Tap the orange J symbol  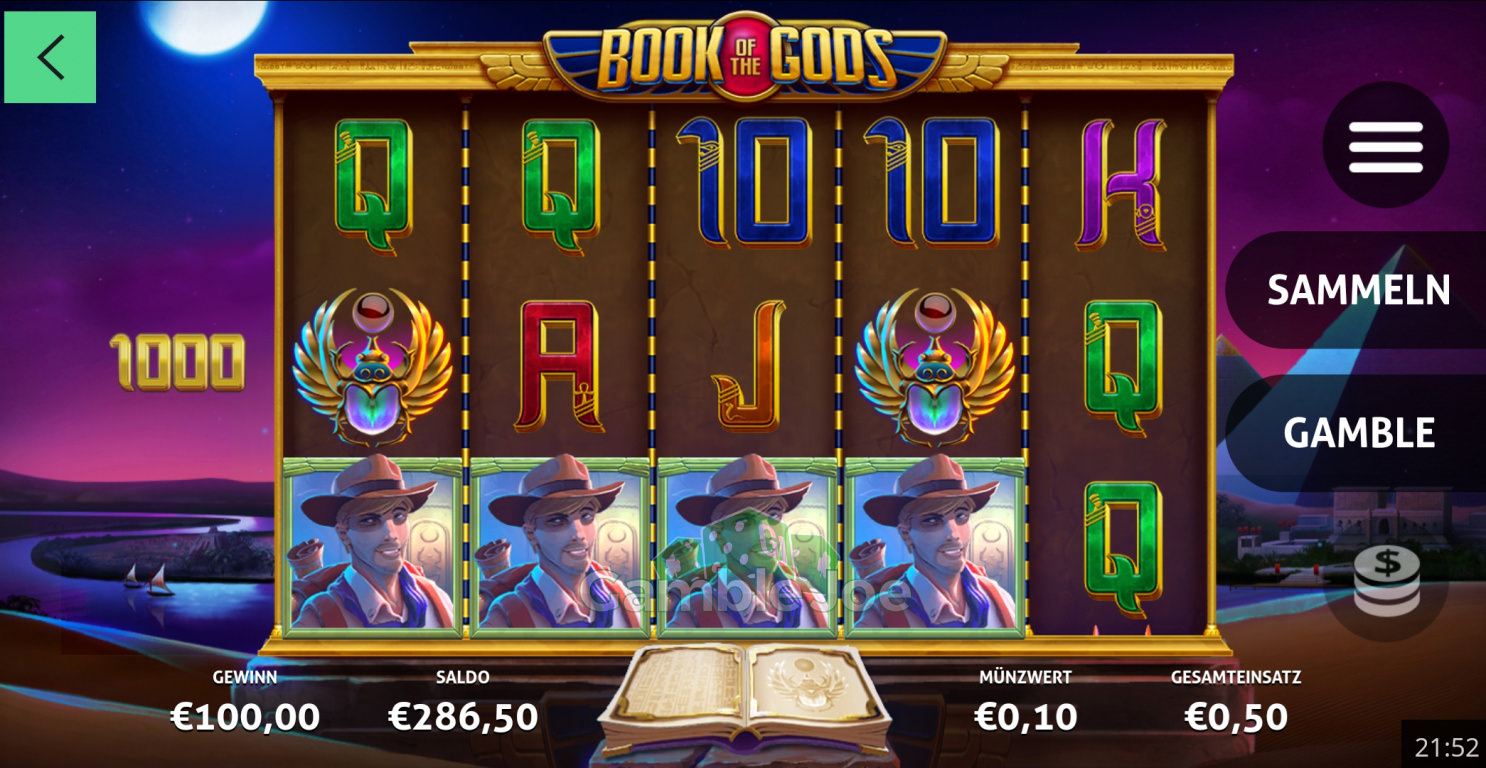[x=748, y=366]
